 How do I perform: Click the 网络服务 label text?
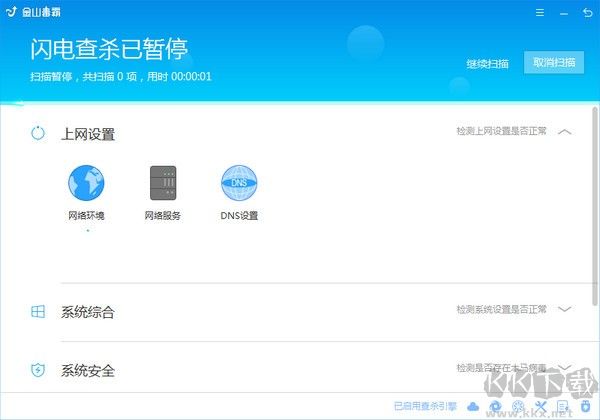coord(163,215)
